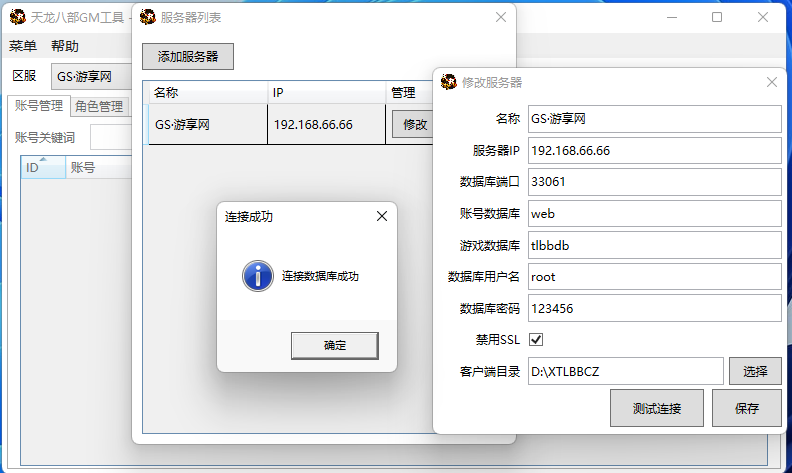
Task: Click into the 数据库密码 field
Action: tap(653, 308)
